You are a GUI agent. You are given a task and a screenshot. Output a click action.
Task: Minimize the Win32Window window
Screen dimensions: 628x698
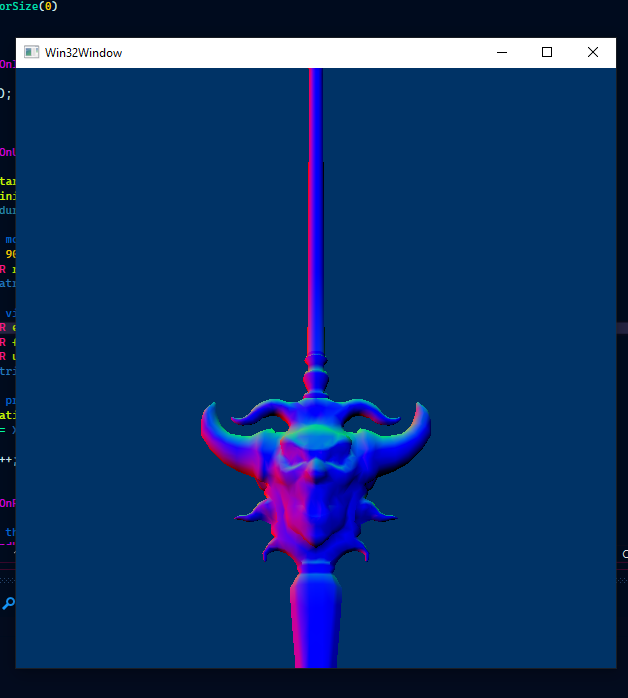(x=500, y=53)
